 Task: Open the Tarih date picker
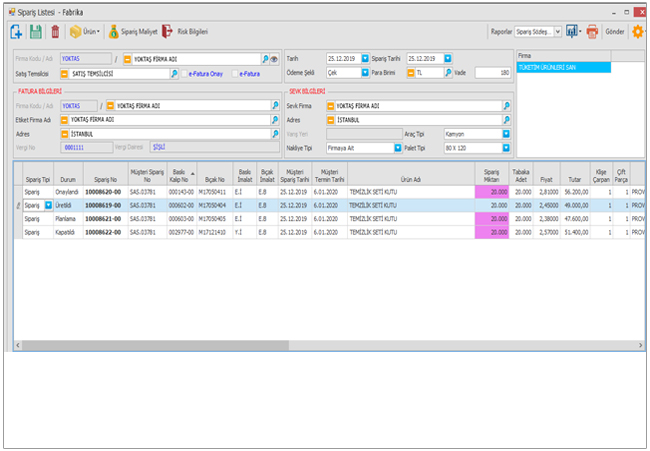[365, 59]
